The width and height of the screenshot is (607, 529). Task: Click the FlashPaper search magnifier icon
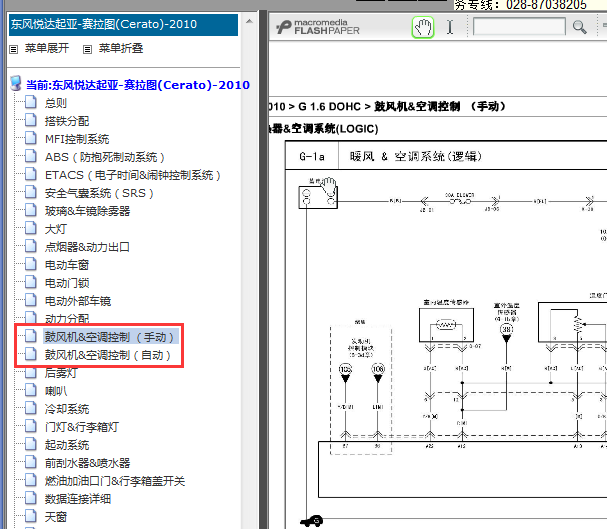click(x=580, y=27)
